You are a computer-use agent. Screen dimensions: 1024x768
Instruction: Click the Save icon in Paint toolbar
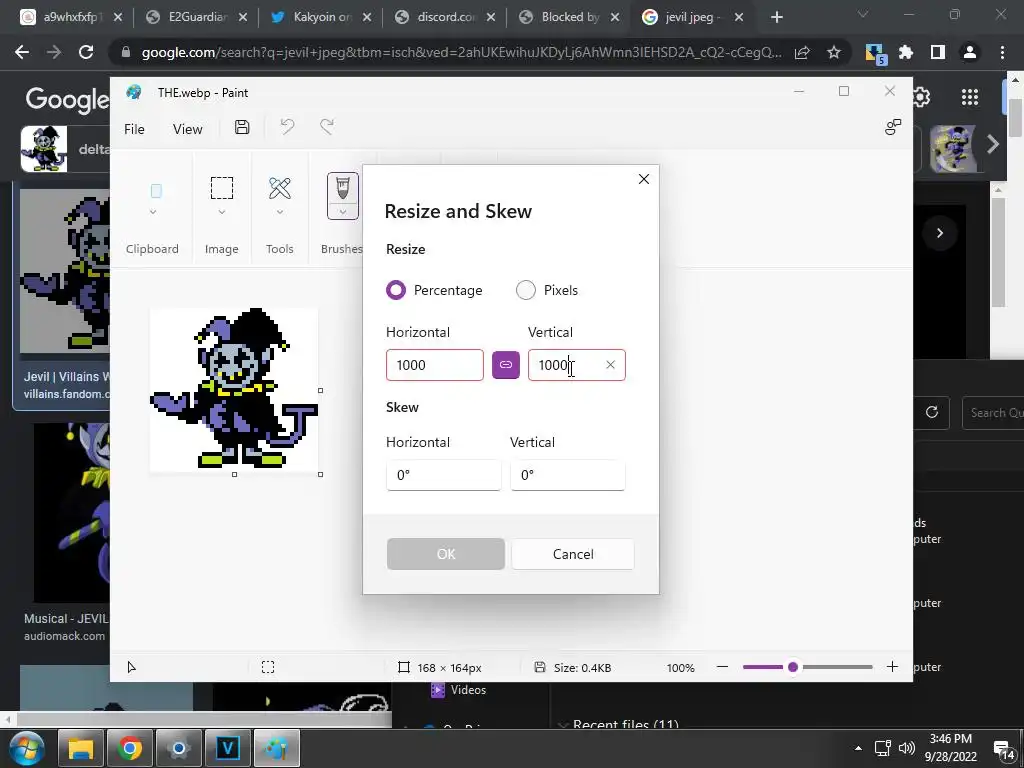tap(242, 127)
